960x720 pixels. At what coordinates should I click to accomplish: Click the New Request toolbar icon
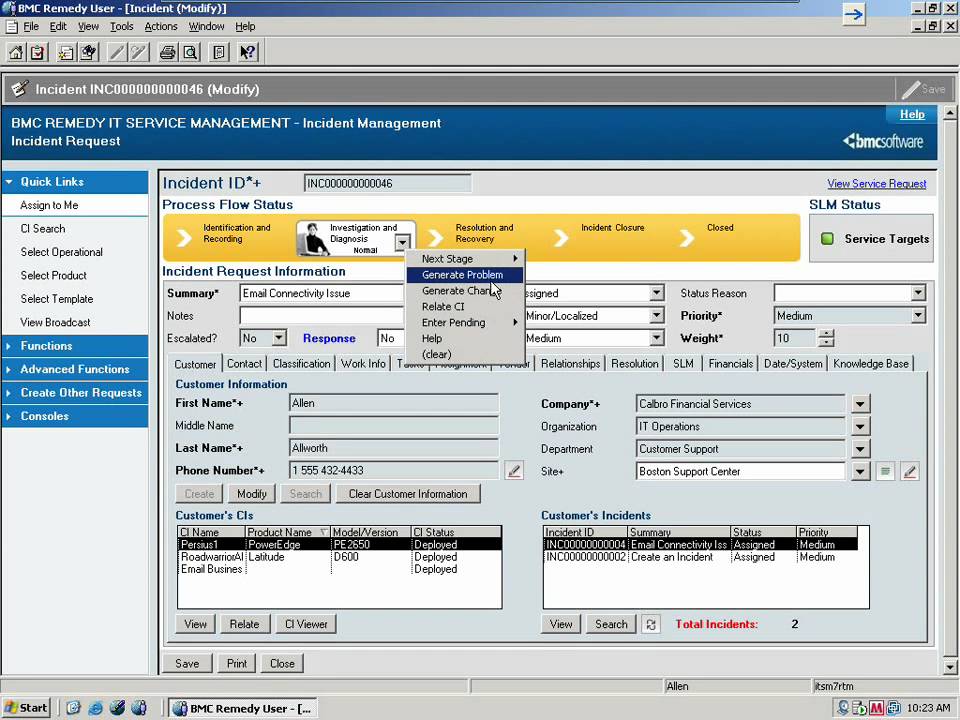point(66,53)
